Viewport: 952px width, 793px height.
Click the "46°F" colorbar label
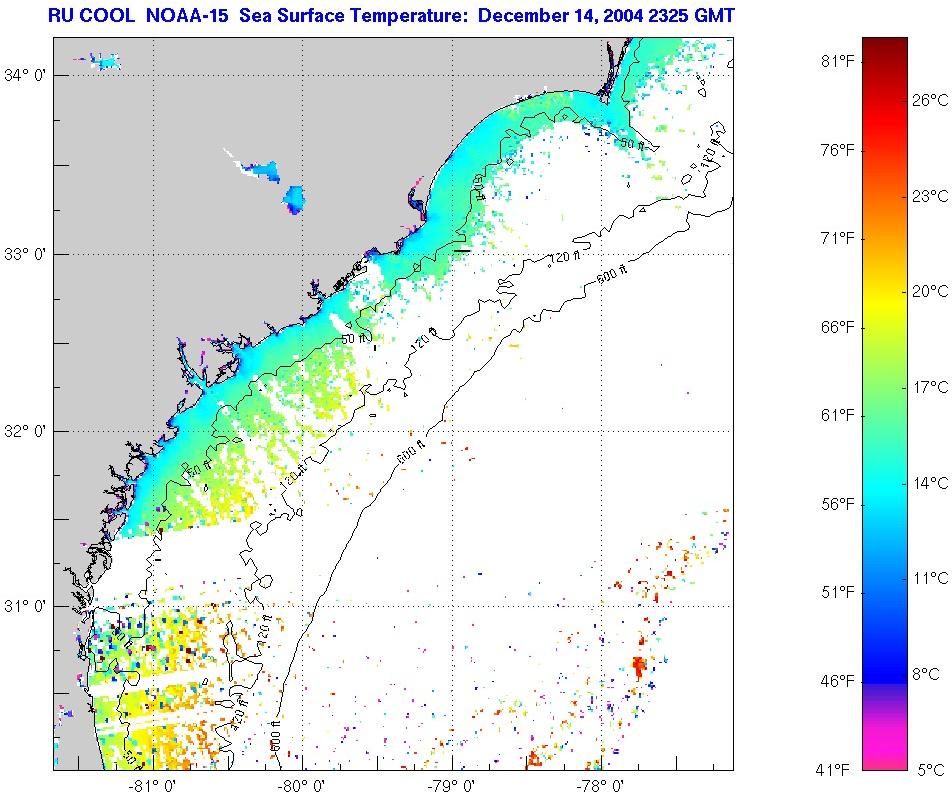tap(838, 681)
